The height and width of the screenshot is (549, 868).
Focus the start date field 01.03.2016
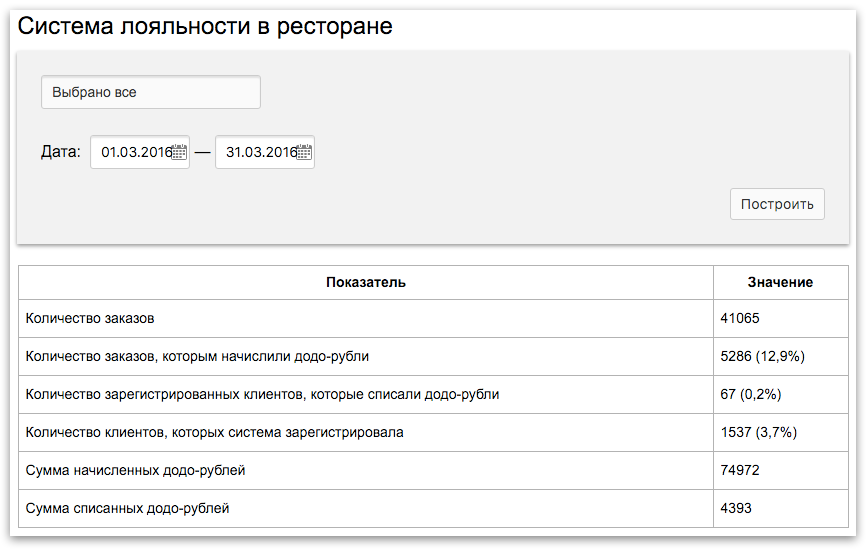tap(140, 152)
